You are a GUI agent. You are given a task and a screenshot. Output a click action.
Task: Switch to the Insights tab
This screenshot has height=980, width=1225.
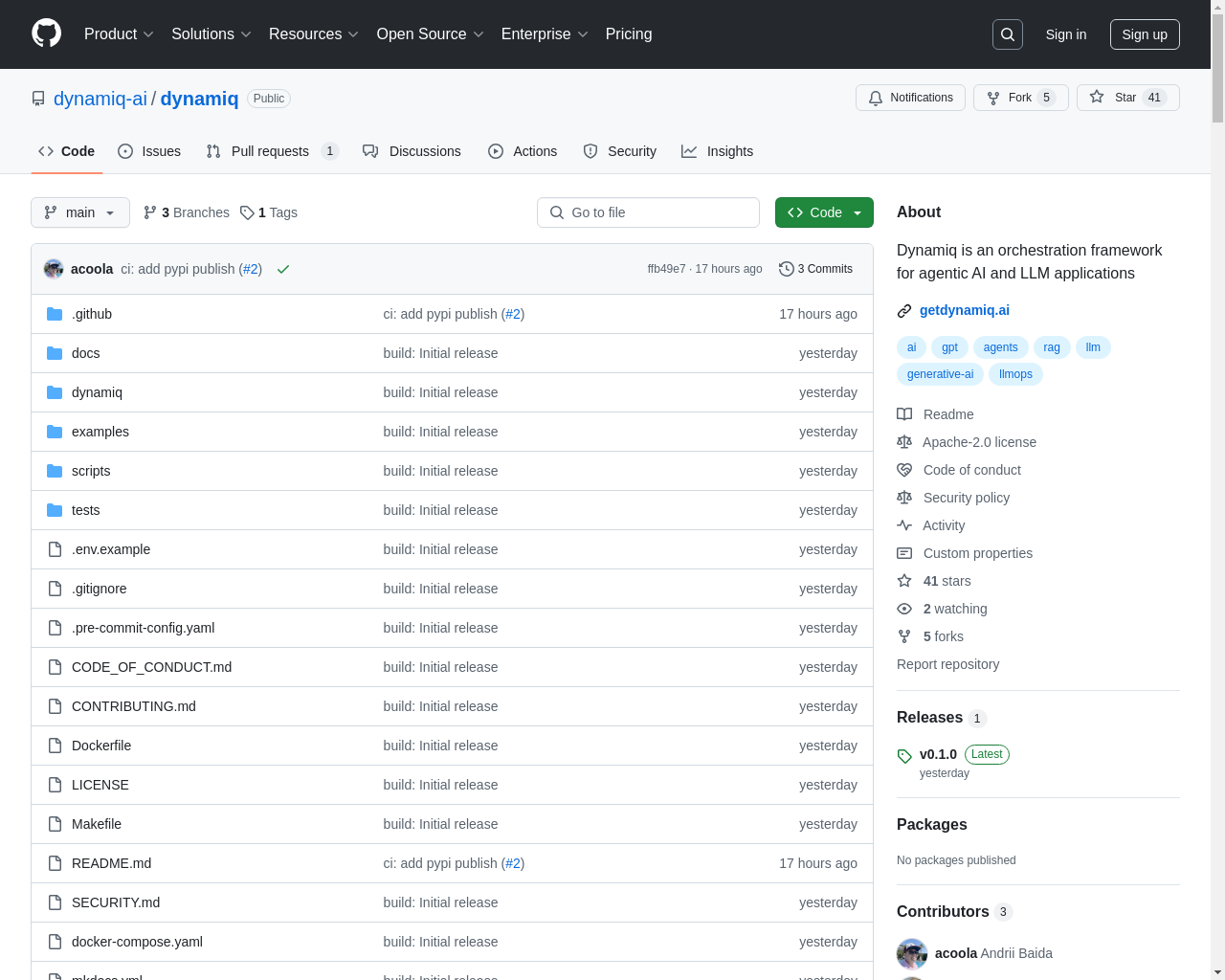coord(718,151)
